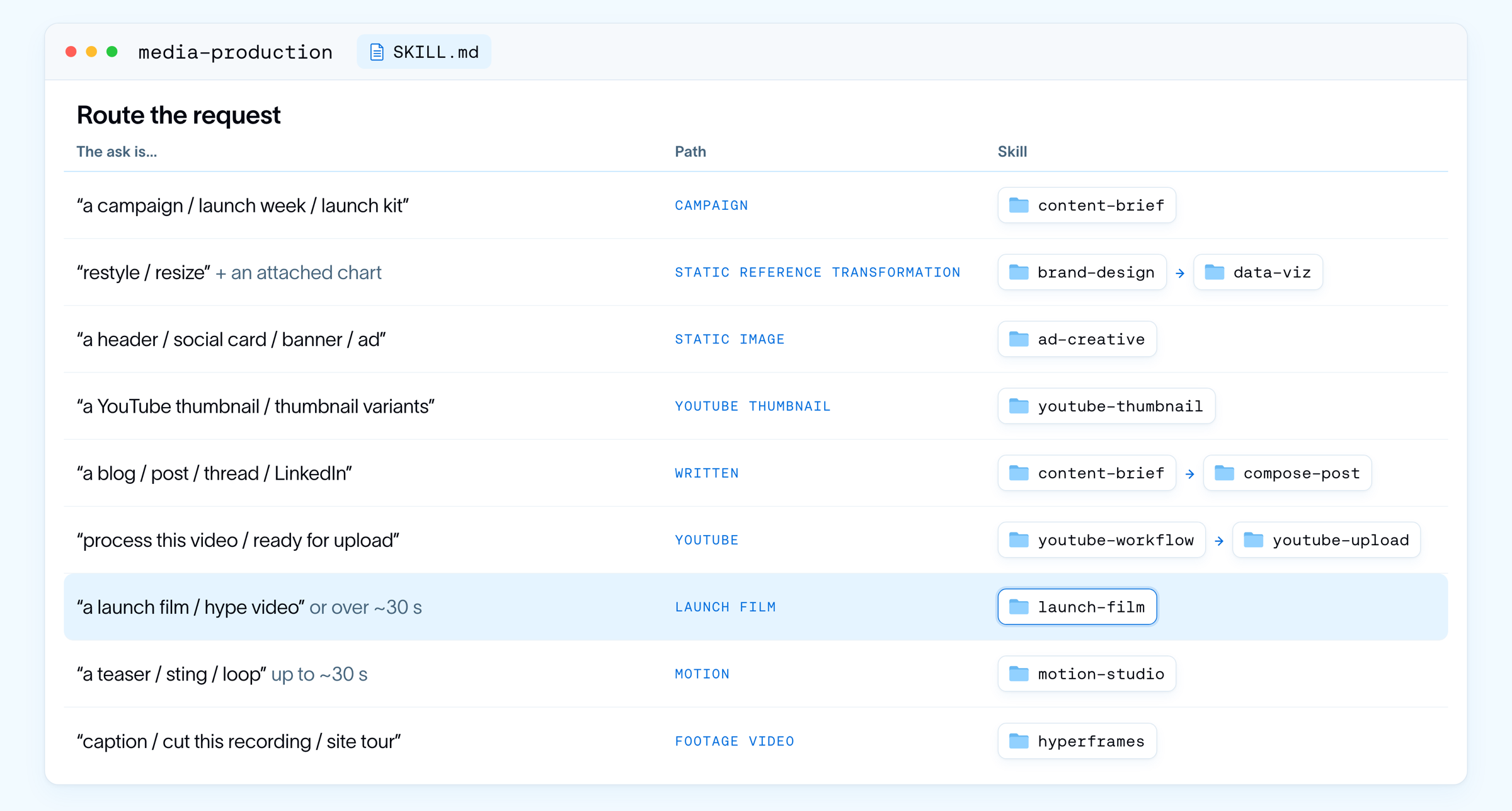Click the media-production window title

(235, 52)
